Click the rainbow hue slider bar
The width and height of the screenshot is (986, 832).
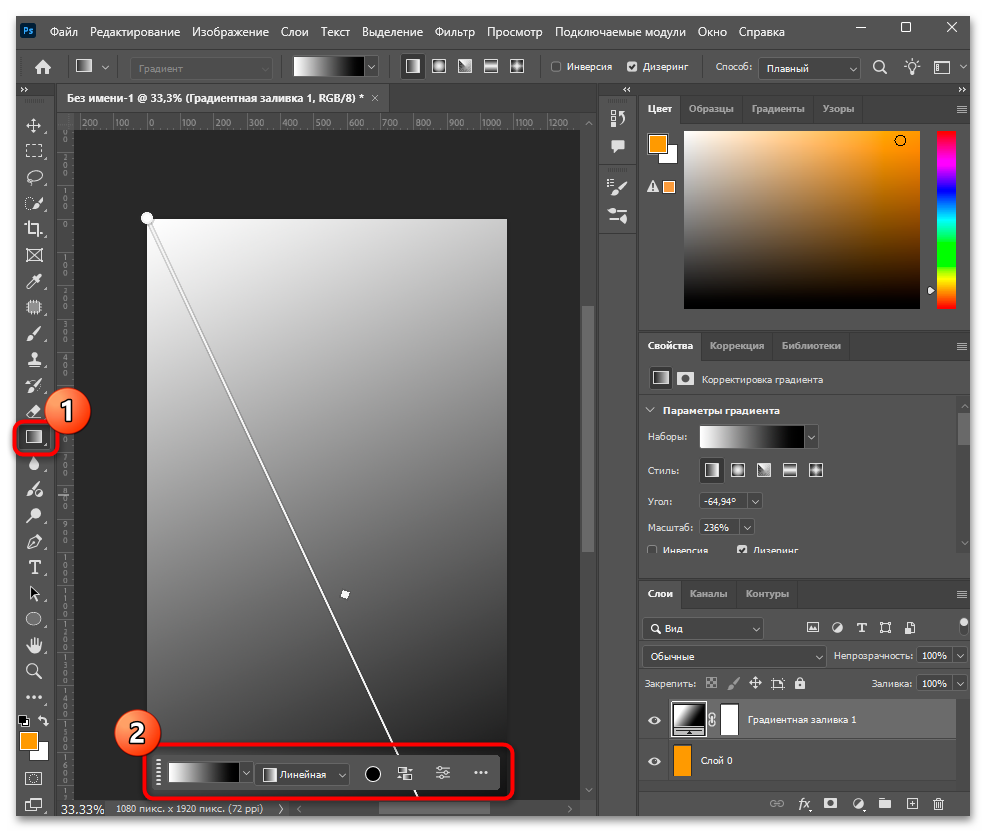[946, 220]
